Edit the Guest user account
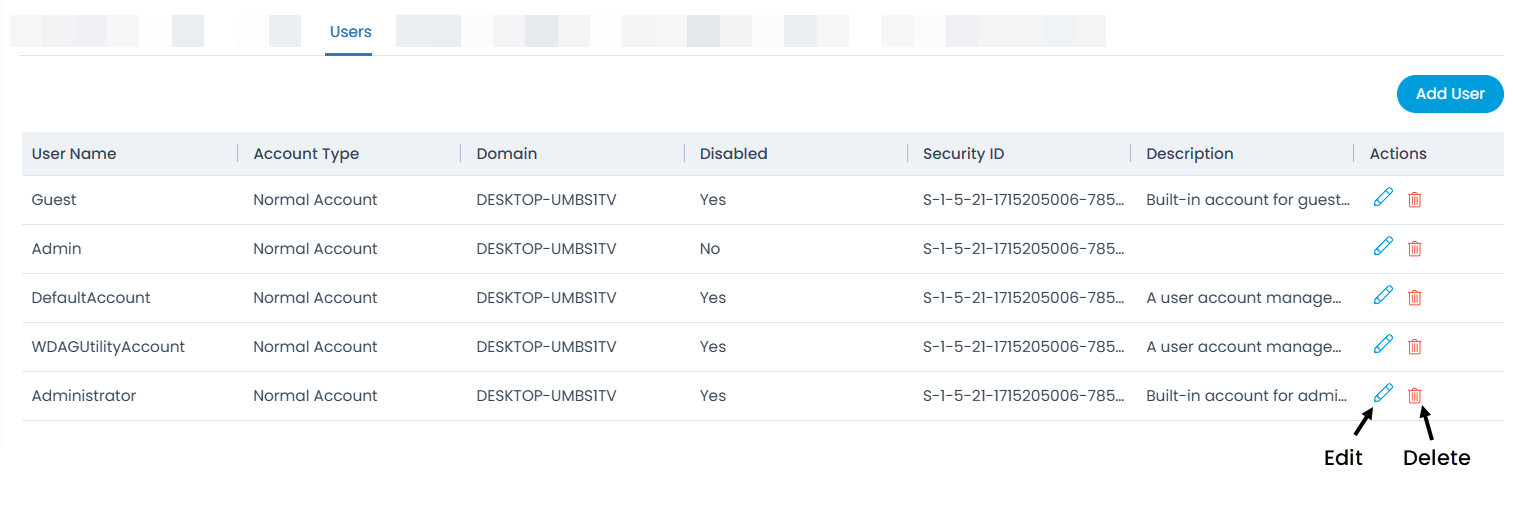1513x530 pixels. pos(1383,198)
